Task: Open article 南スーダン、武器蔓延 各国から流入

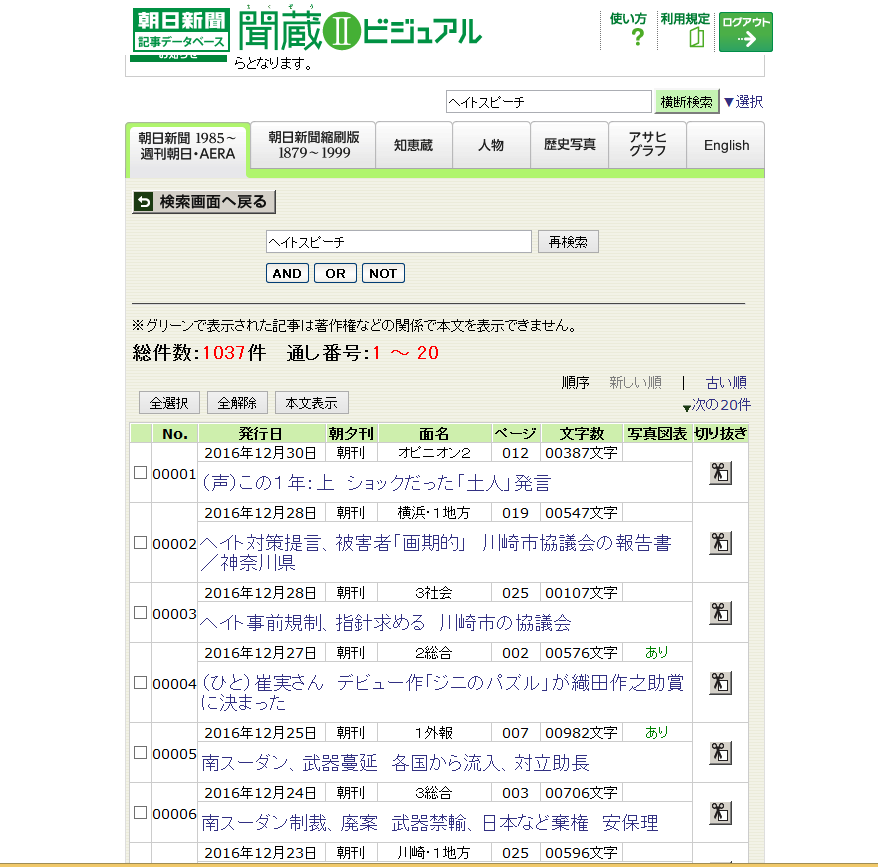Action: coord(395,763)
